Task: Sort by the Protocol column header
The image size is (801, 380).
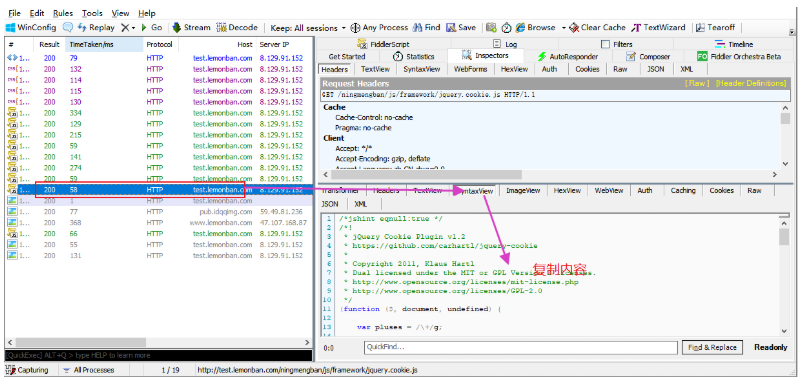Action: [x=160, y=44]
